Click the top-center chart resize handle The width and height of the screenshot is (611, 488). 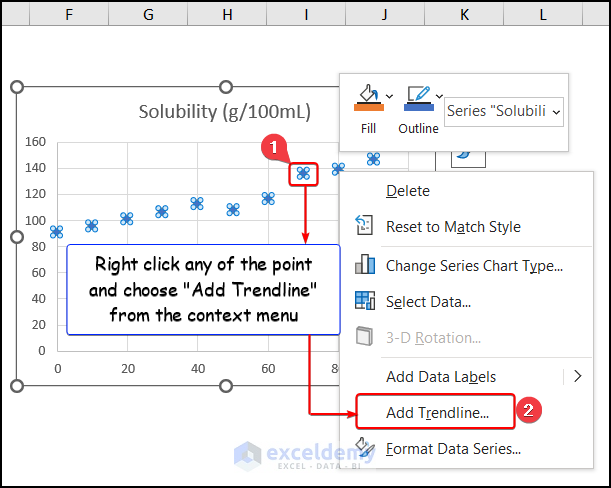225,87
